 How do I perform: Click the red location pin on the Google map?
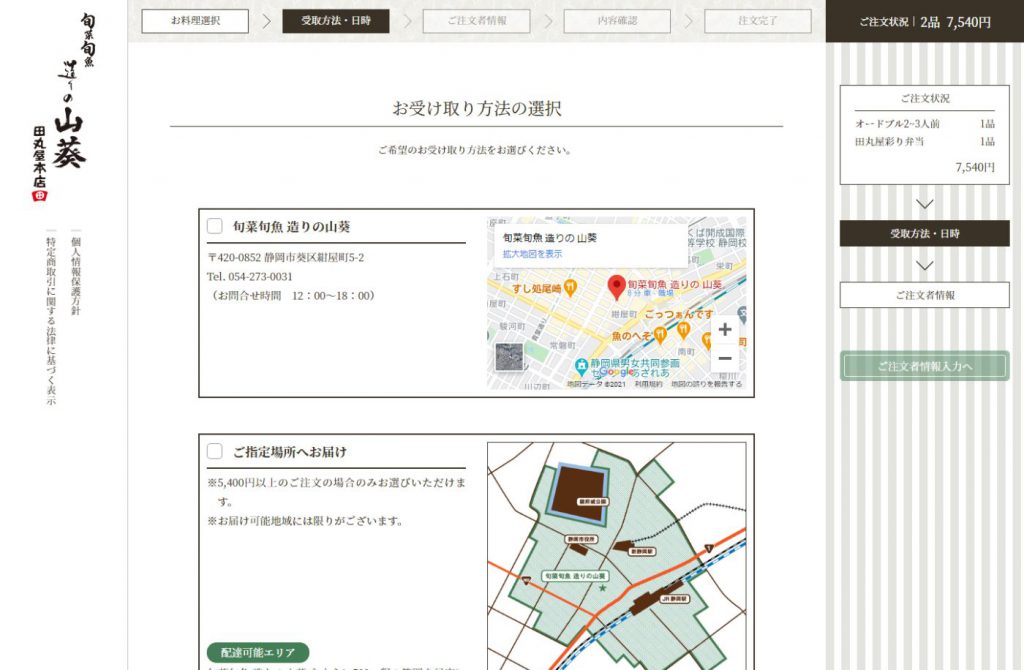coord(616,287)
